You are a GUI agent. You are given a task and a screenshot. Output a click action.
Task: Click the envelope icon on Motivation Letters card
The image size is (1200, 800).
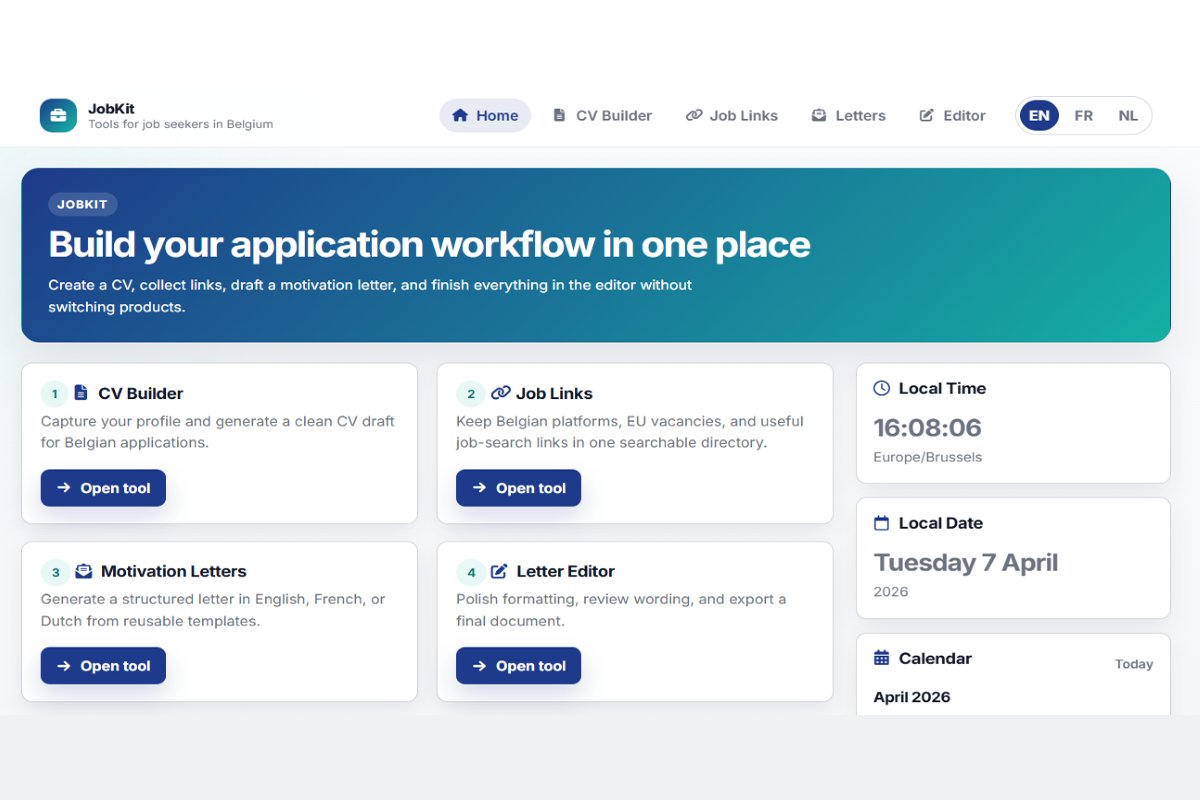point(83,571)
